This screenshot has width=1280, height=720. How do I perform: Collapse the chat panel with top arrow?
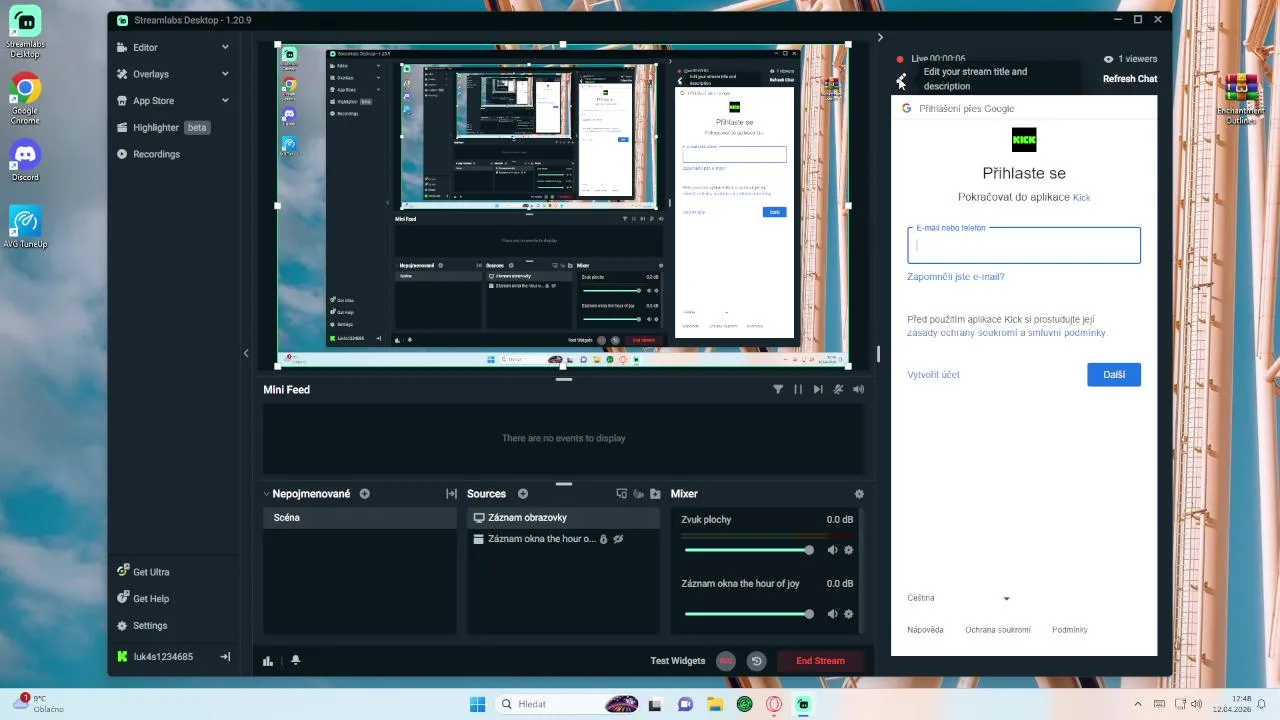coord(880,38)
